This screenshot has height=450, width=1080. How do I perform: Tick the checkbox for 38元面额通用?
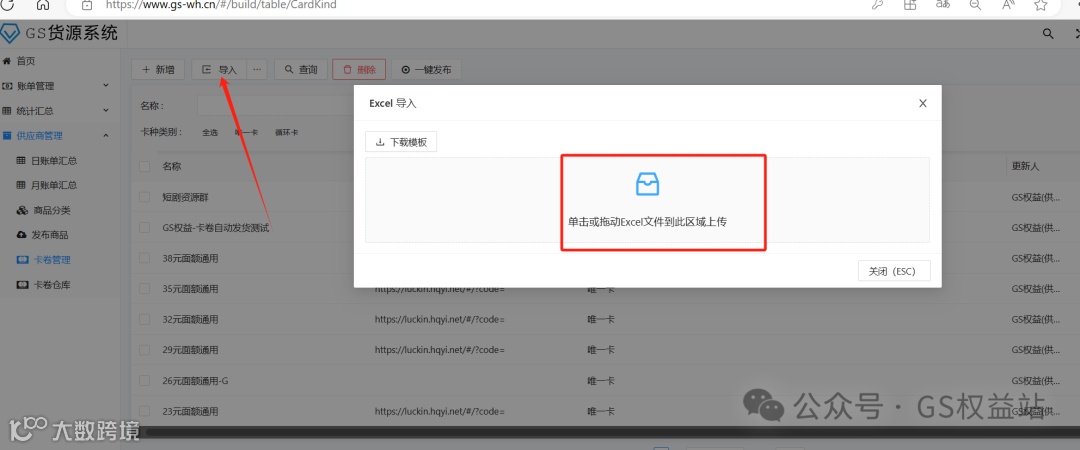144,258
